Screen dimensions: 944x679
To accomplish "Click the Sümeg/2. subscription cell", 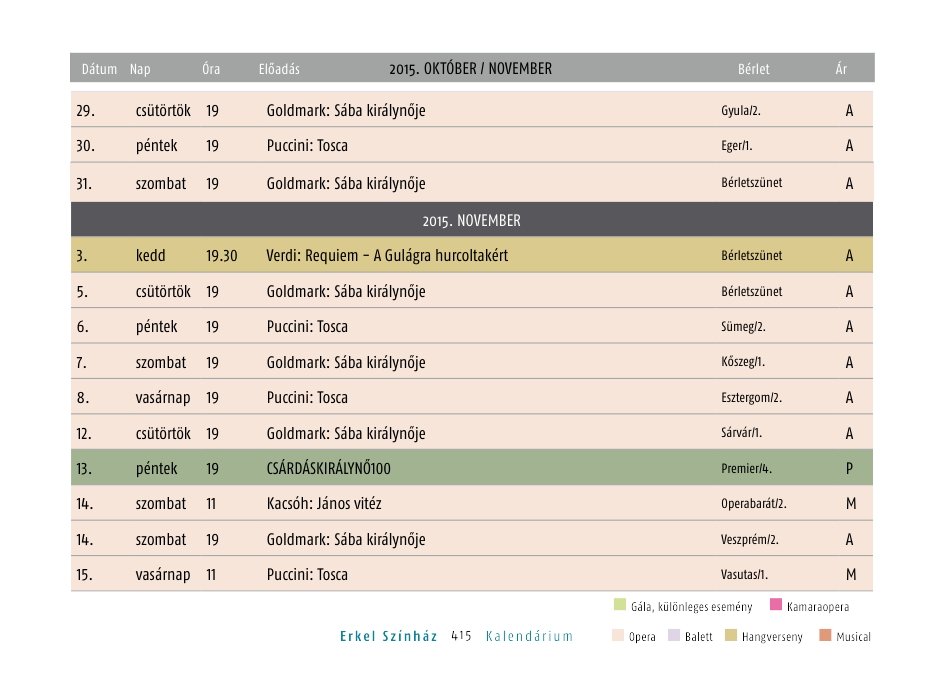I will [743, 327].
